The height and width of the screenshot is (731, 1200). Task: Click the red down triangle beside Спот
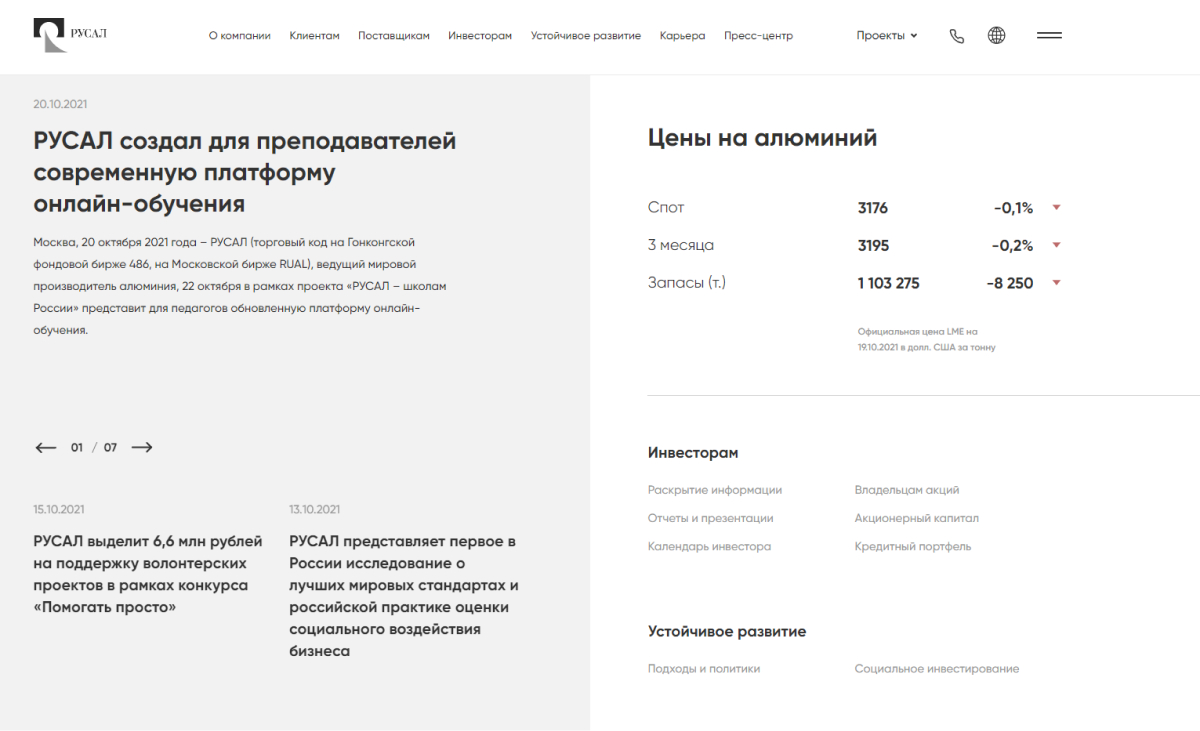[x=1056, y=208]
